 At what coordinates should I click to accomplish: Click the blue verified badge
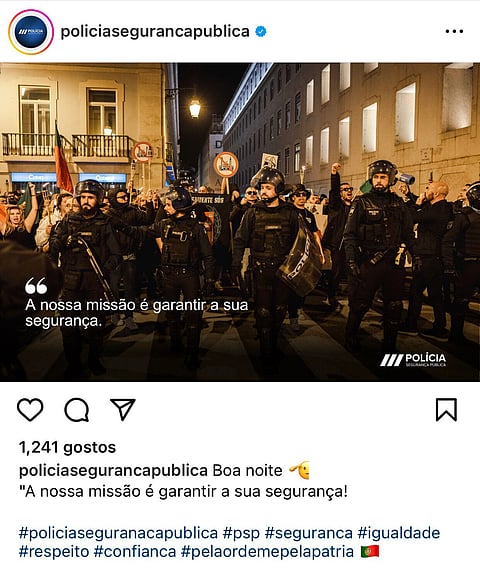coord(260,32)
